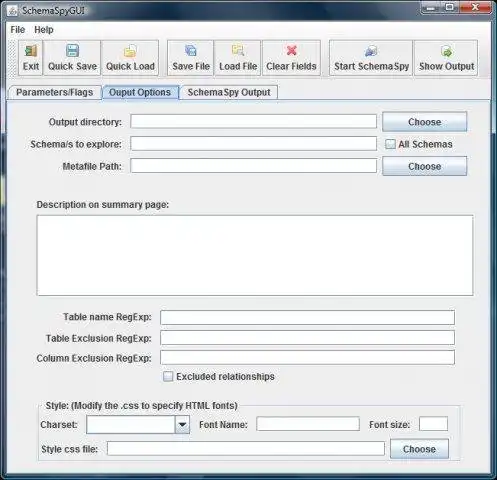
Task: Click the Quick Save floppy icon
Action: [72, 51]
